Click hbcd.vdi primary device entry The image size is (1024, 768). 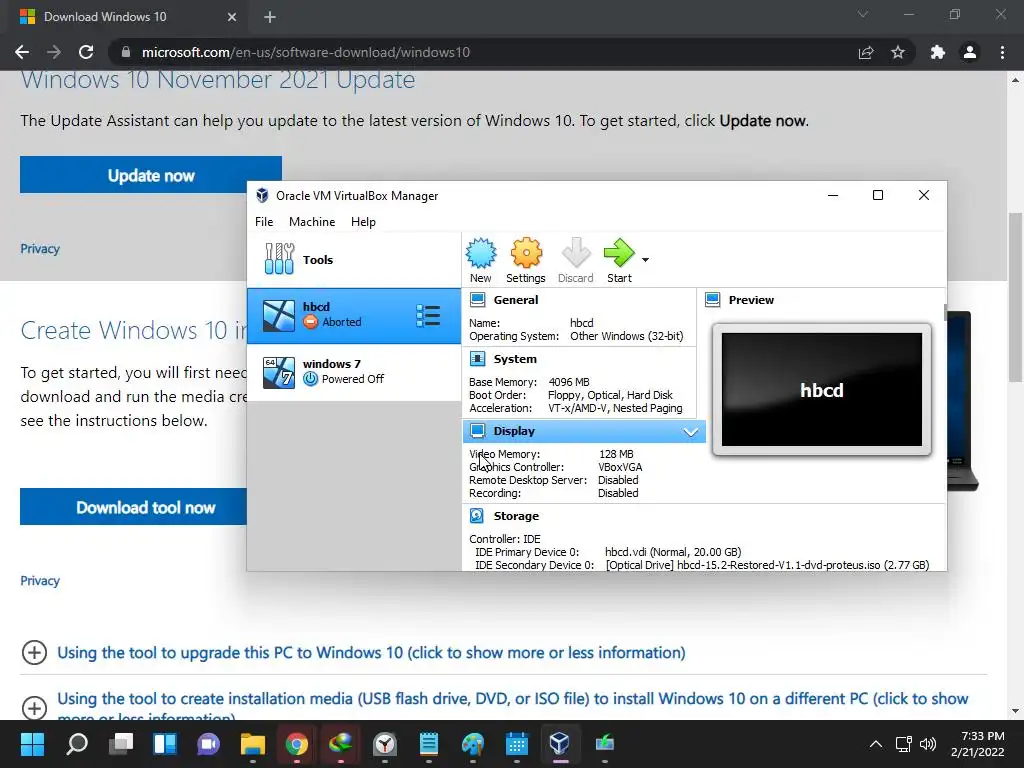click(673, 552)
